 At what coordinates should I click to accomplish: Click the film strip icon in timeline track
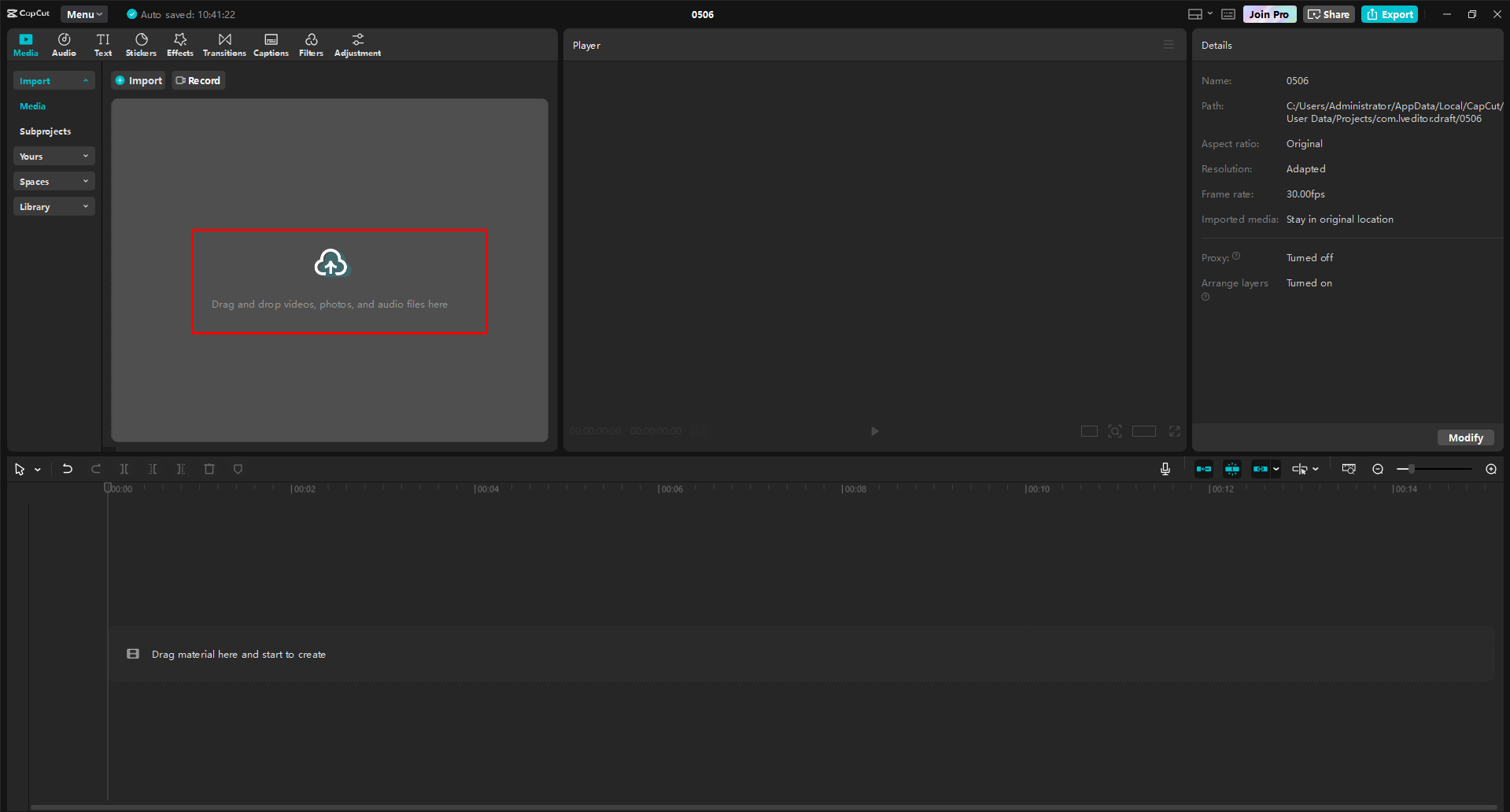133,654
